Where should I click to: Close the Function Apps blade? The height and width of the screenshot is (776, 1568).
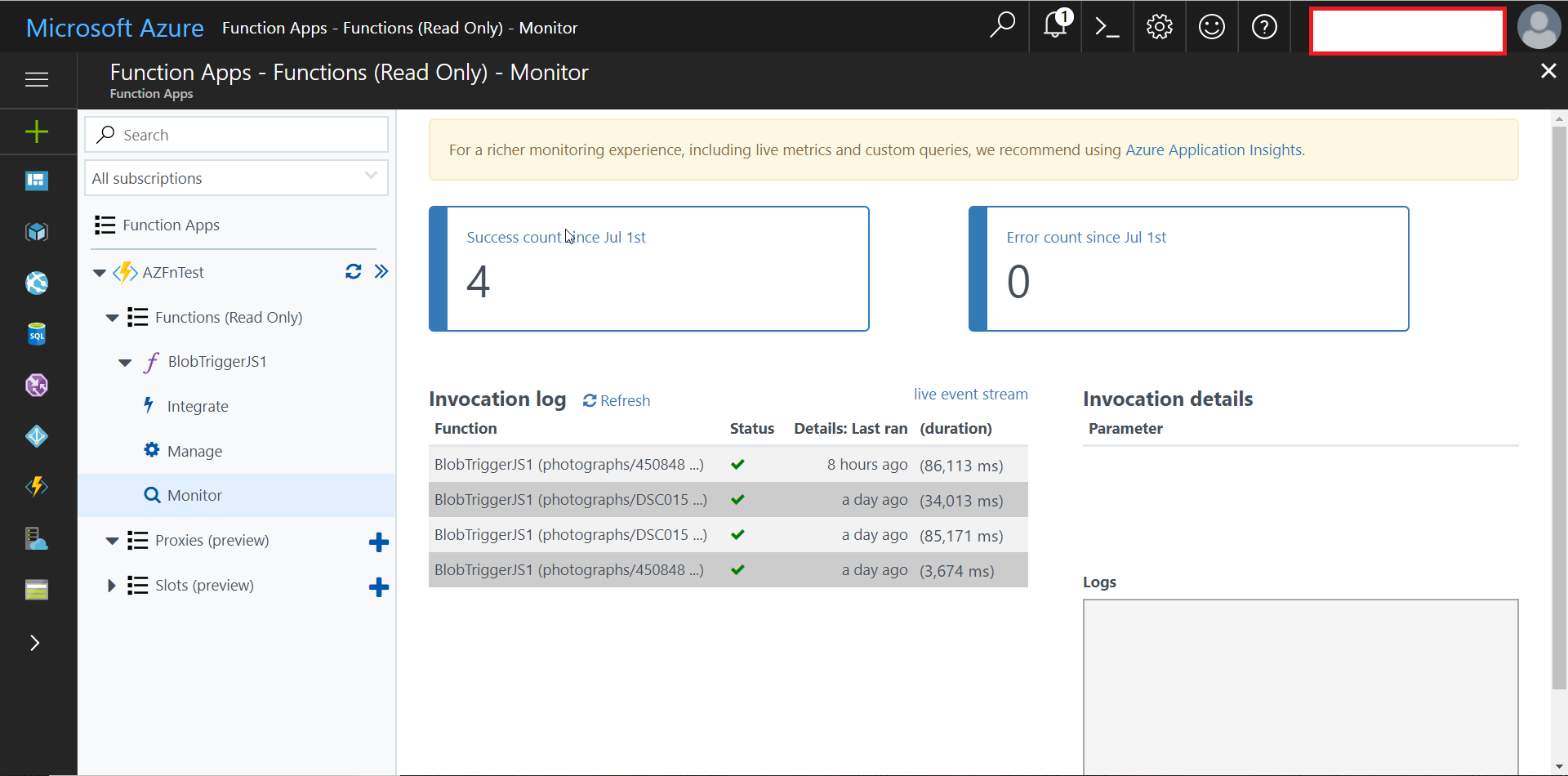click(1548, 71)
